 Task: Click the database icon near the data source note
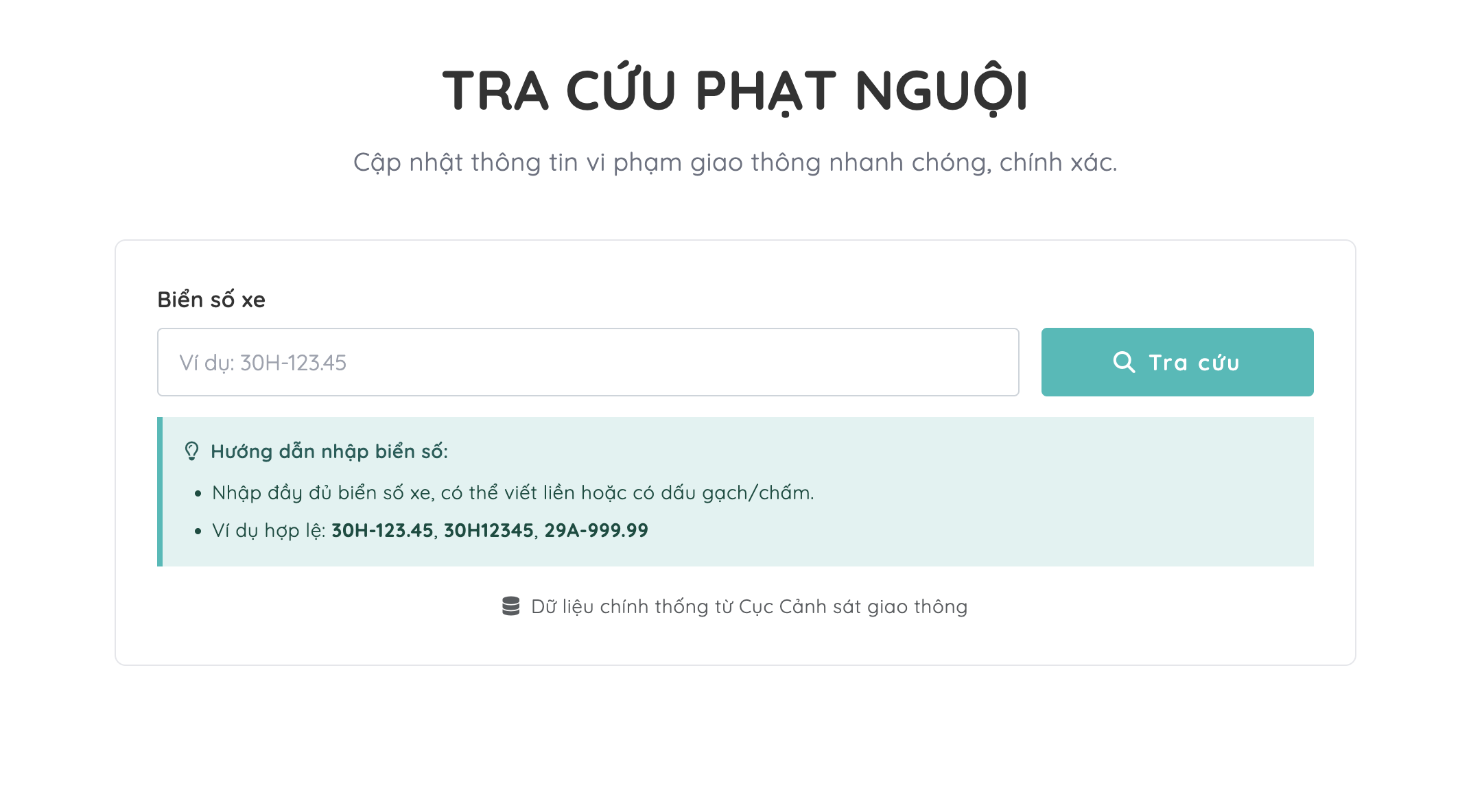coord(510,606)
